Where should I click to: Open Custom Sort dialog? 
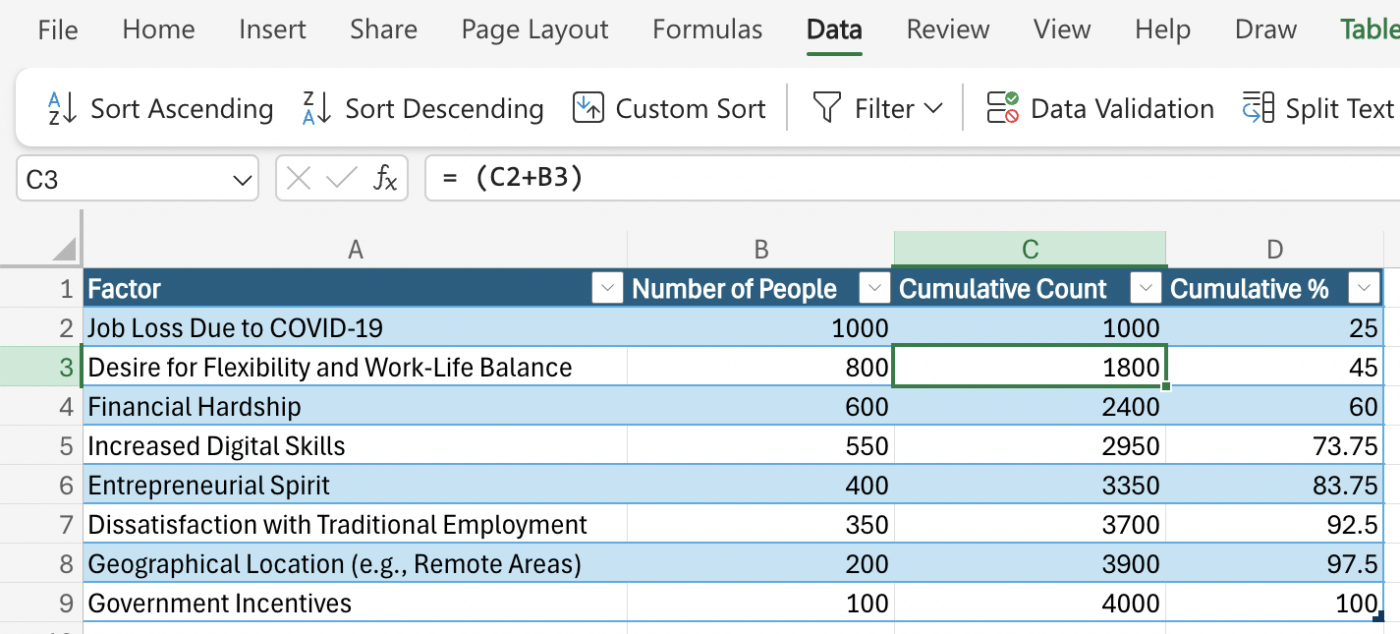coord(588,108)
